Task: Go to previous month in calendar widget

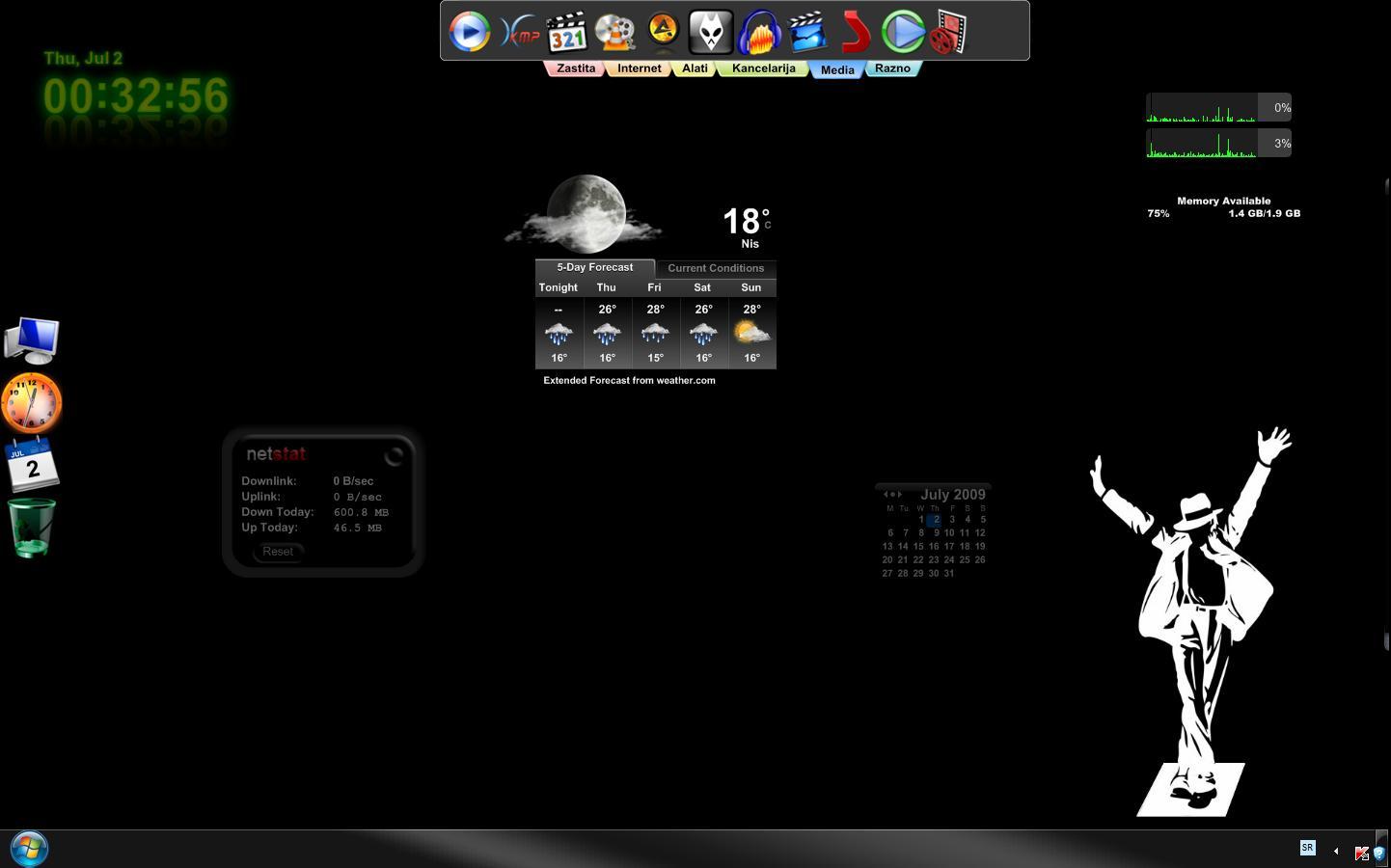Action: tap(886, 495)
